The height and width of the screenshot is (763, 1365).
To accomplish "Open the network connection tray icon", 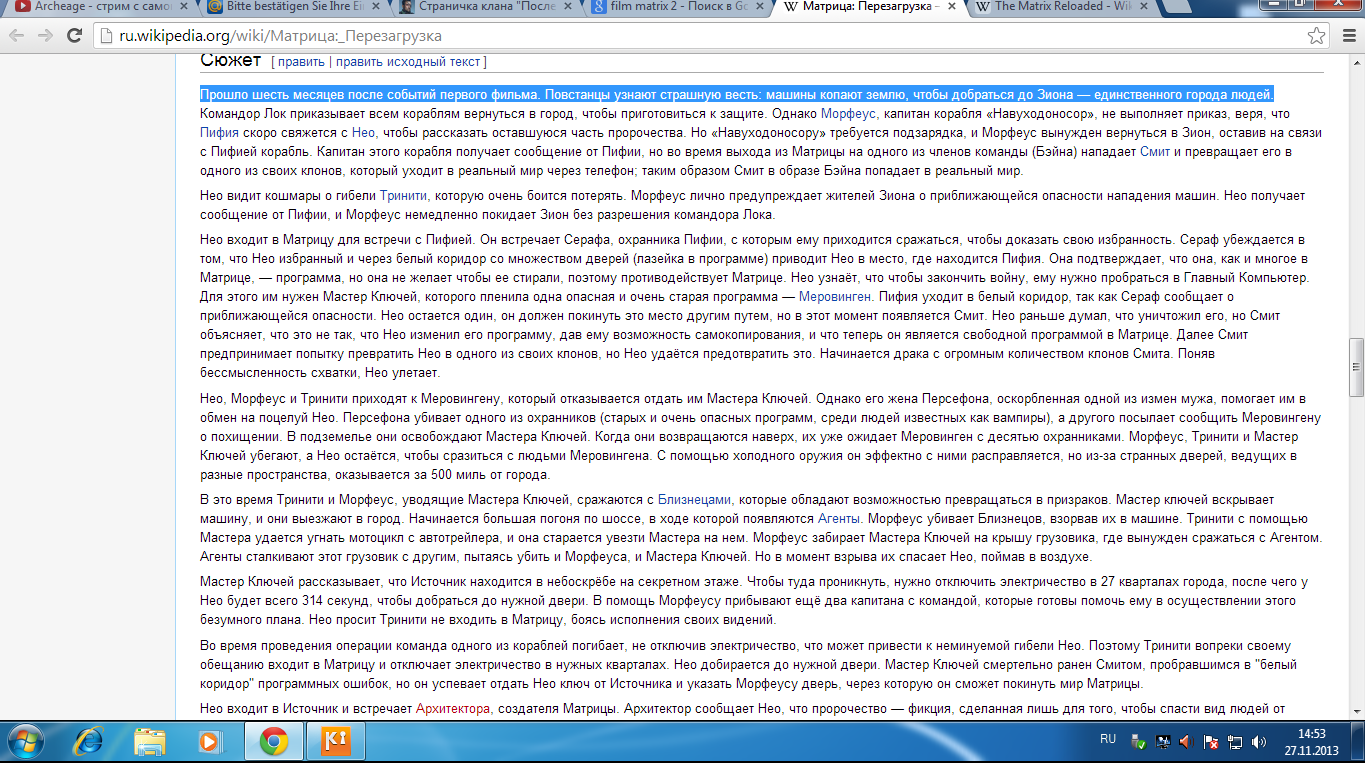I will (1234, 743).
